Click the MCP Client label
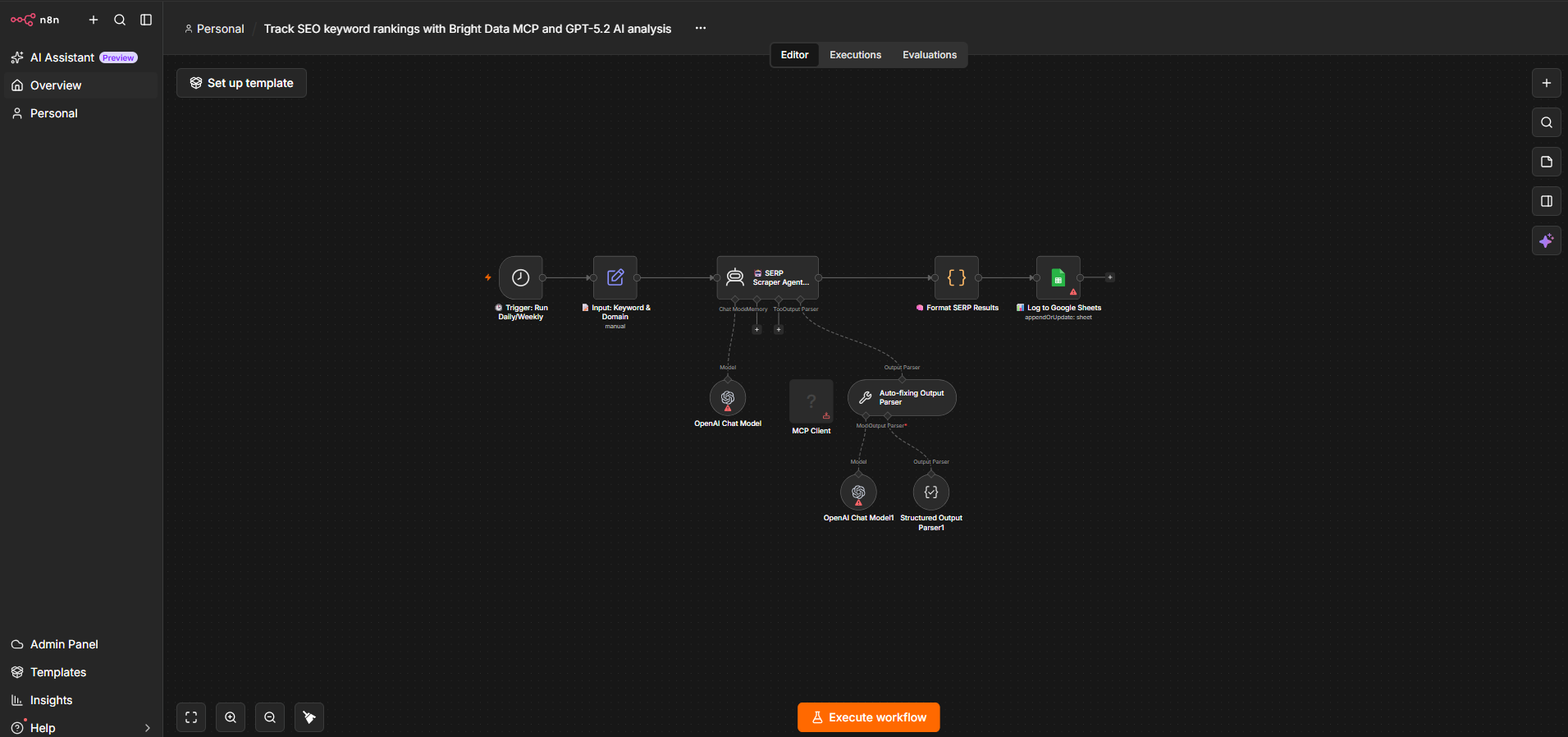Image resolution: width=1568 pixels, height=737 pixels. click(811, 431)
